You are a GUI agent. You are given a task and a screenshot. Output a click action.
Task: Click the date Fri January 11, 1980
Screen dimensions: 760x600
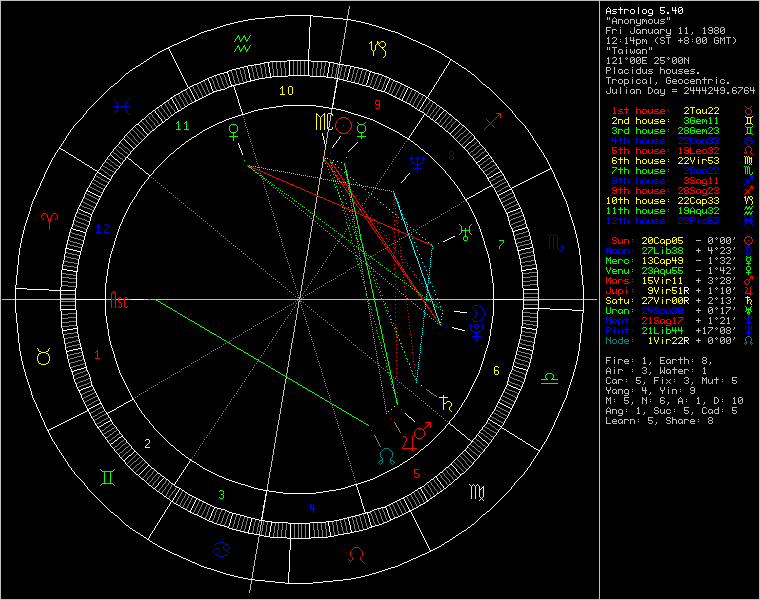[x=665, y=31]
